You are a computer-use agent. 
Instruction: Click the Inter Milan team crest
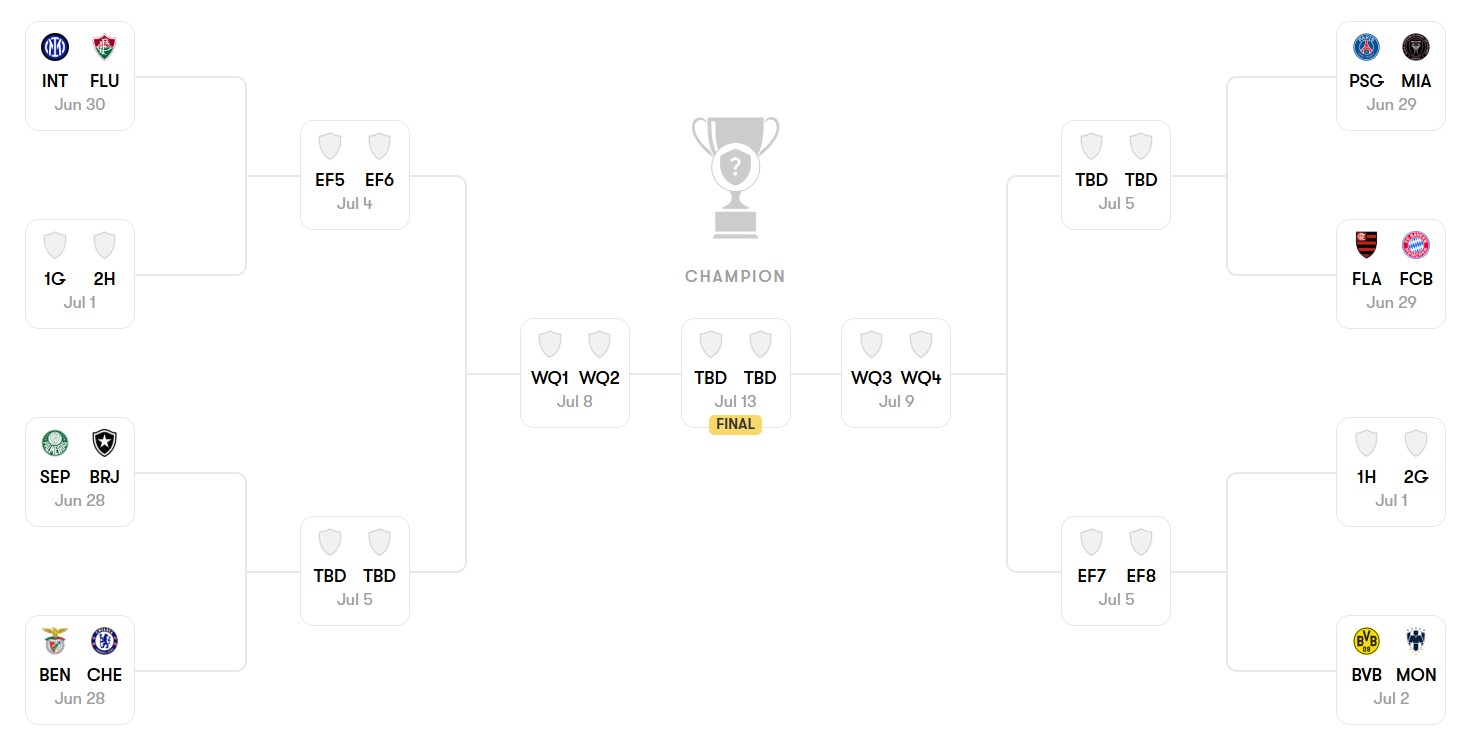tap(55, 47)
